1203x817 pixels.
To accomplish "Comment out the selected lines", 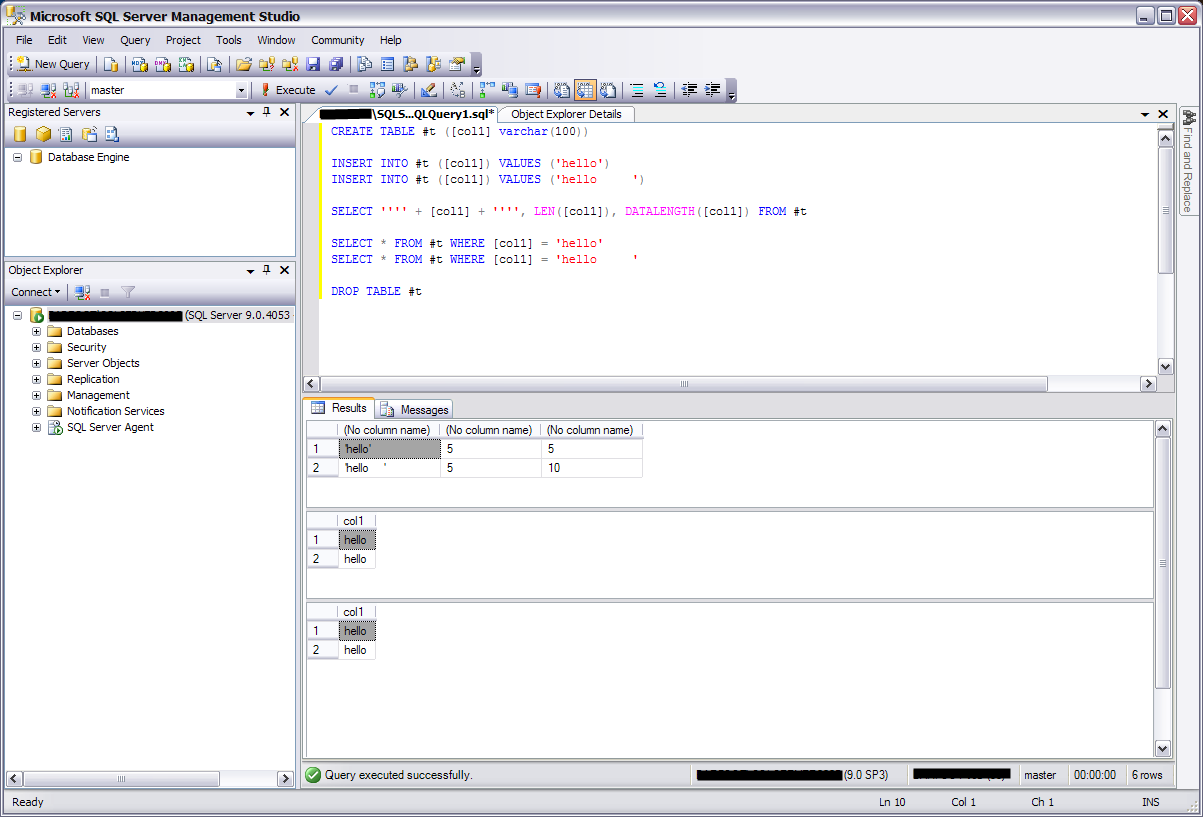I will (x=637, y=90).
